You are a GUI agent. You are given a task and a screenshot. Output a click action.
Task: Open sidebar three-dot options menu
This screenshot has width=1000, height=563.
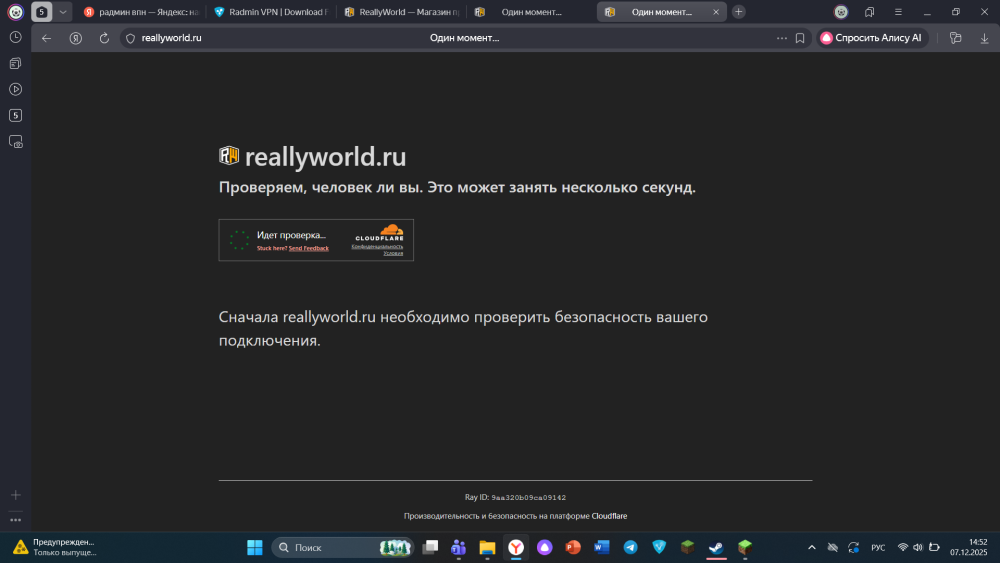point(15,520)
